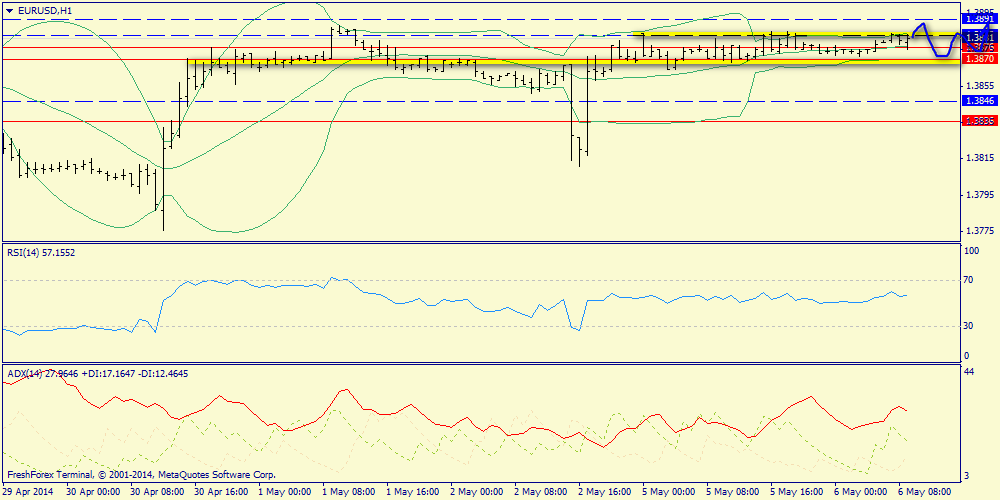Select the 1.3846 blue price label
Screen dimensions: 1000x500
click(x=980, y=101)
